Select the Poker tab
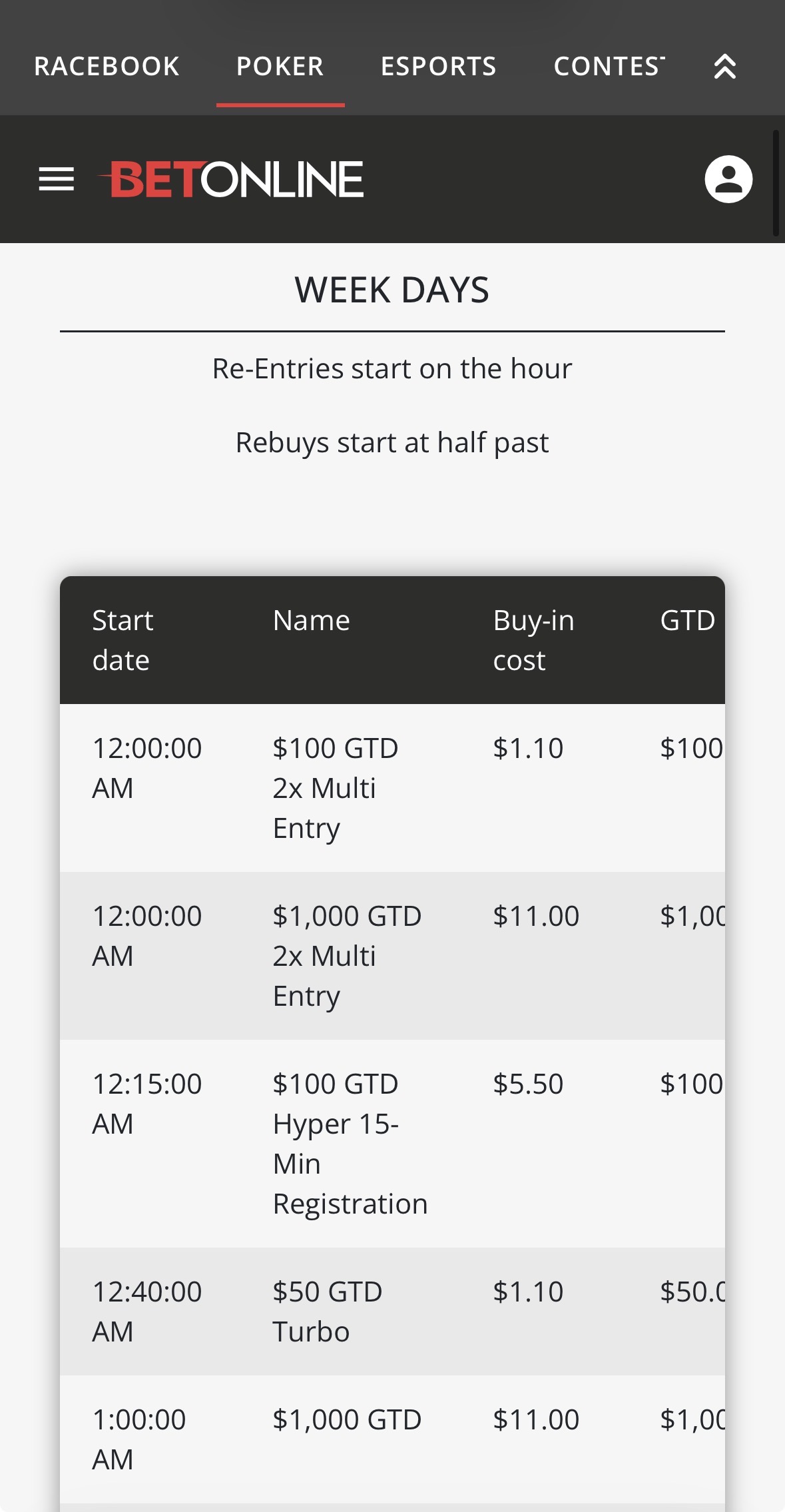The image size is (785, 1512). pos(280,67)
